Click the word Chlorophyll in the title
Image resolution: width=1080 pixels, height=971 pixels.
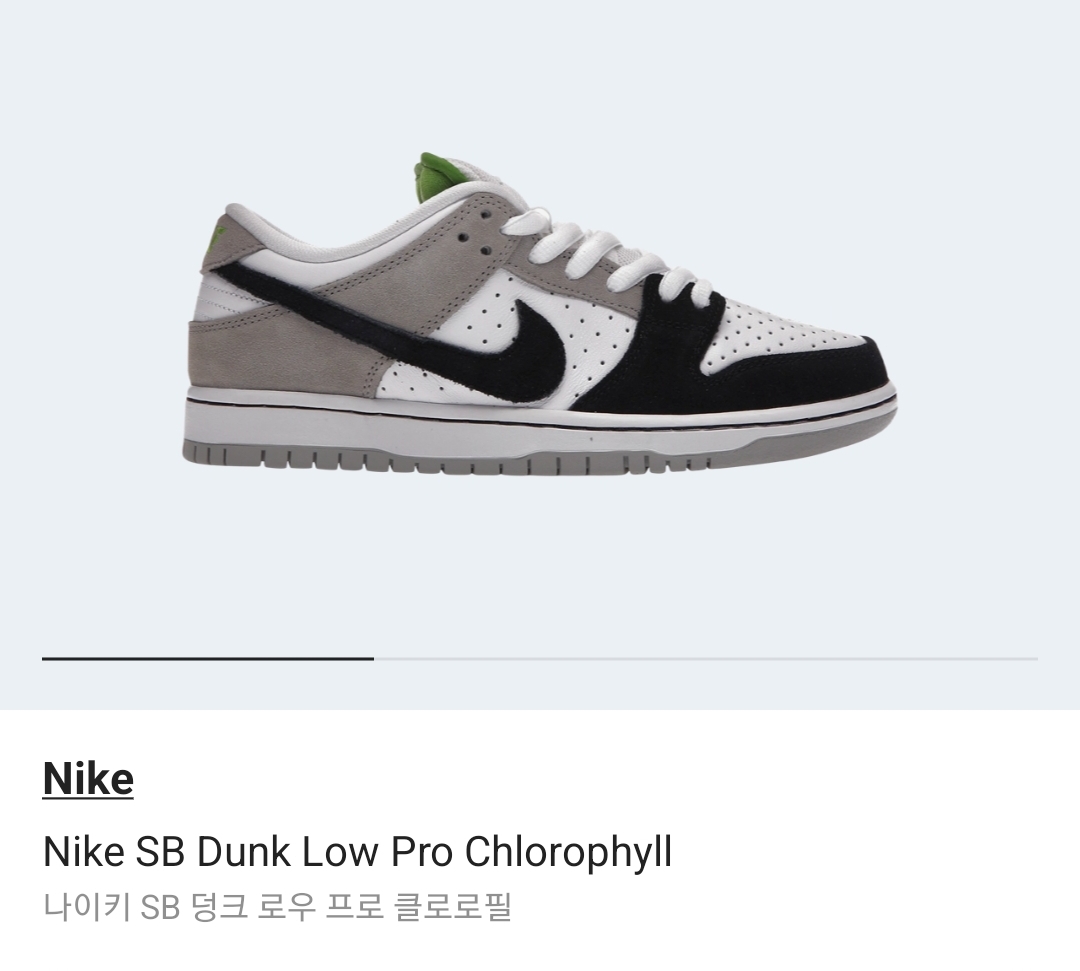coord(569,853)
